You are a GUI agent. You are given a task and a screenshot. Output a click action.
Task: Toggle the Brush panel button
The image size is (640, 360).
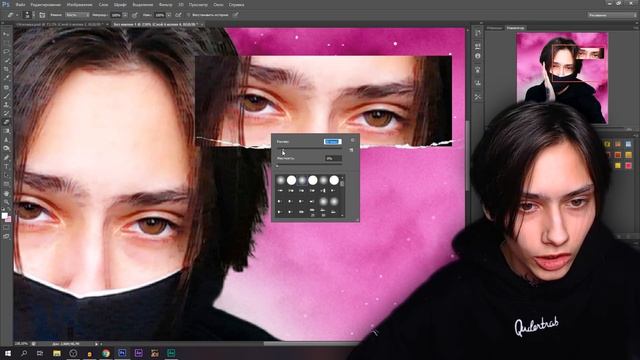pos(42,15)
